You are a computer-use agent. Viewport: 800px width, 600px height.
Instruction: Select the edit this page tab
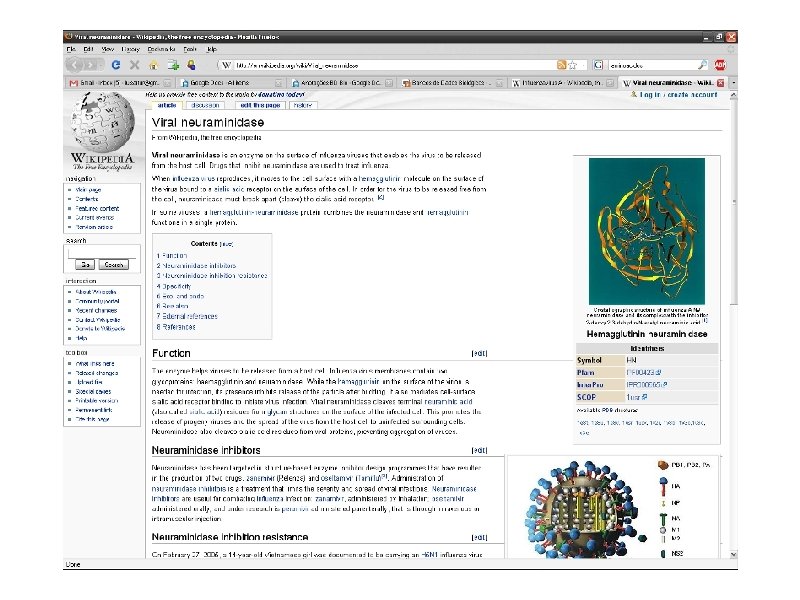260,105
